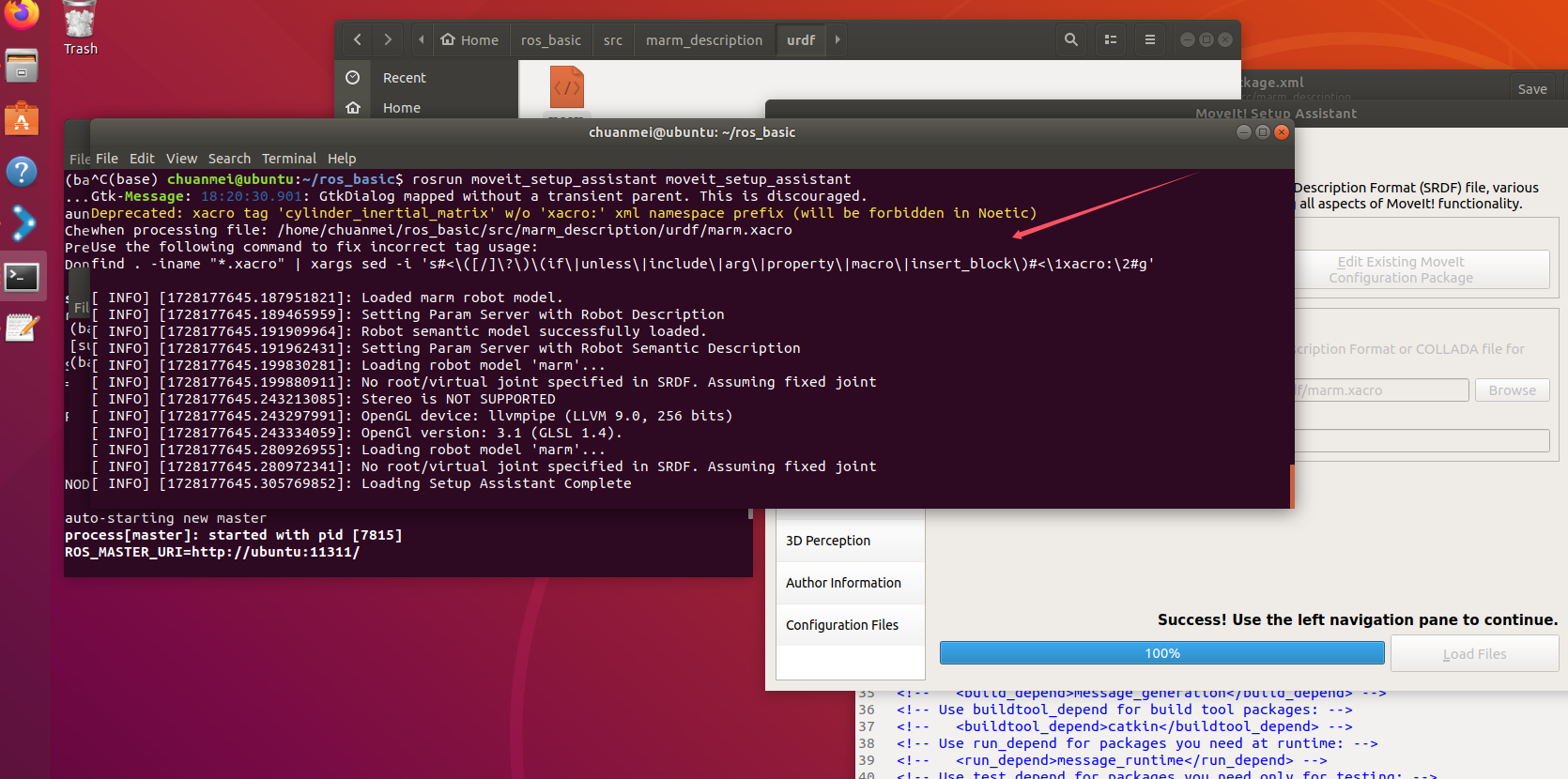Navigate to ros_basic in the path bar
The height and width of the screenshot is (779, 1568).
click(551, 39)
